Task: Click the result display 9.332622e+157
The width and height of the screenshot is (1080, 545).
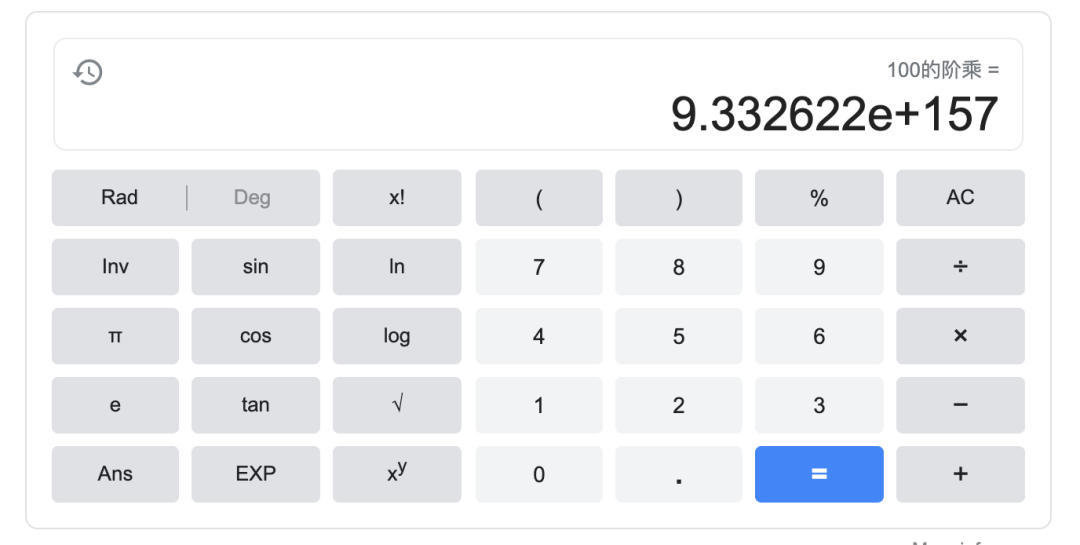Action: 834,115
